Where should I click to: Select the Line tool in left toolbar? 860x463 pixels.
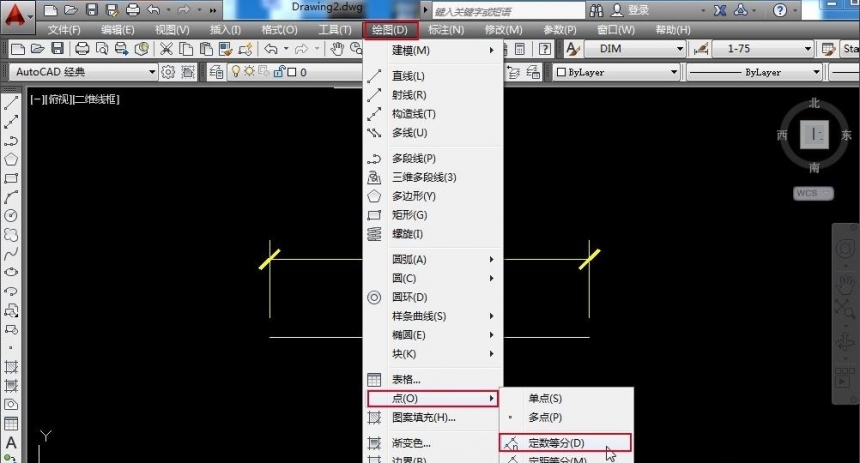11,103
